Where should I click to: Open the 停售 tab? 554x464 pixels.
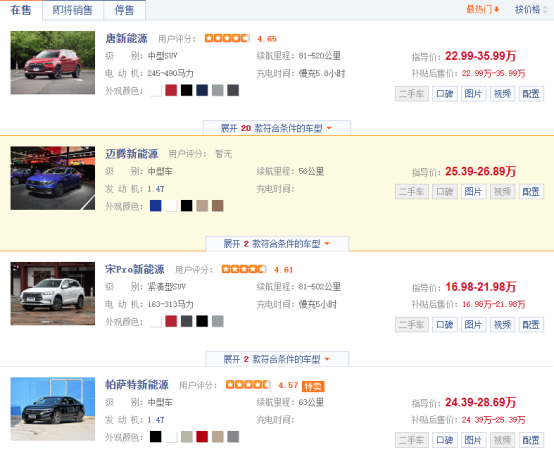124,10
